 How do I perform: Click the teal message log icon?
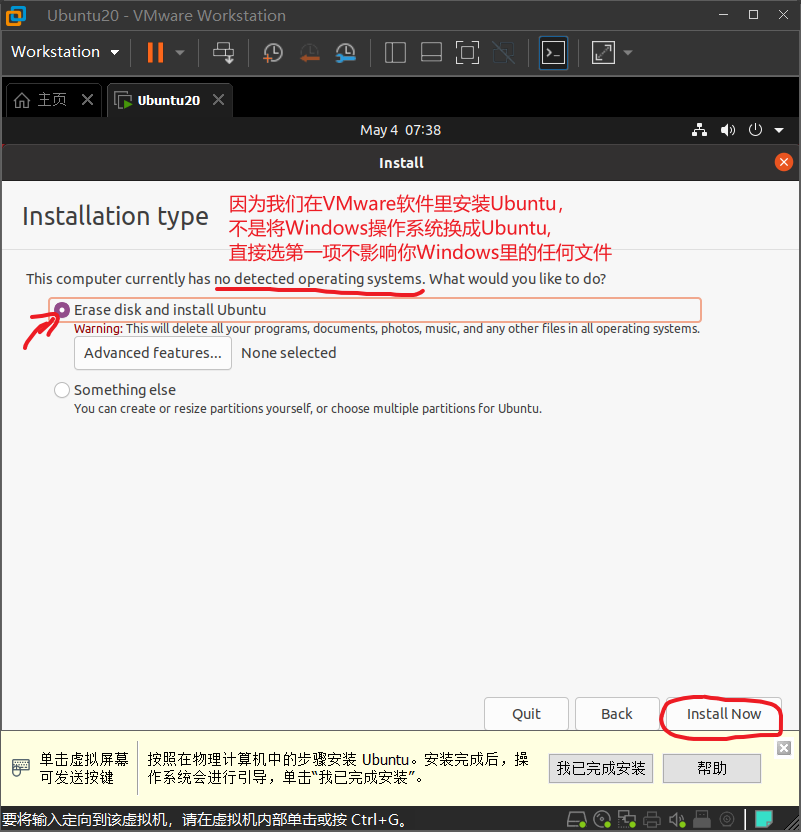pyautogui.click(x=764, y=820)
